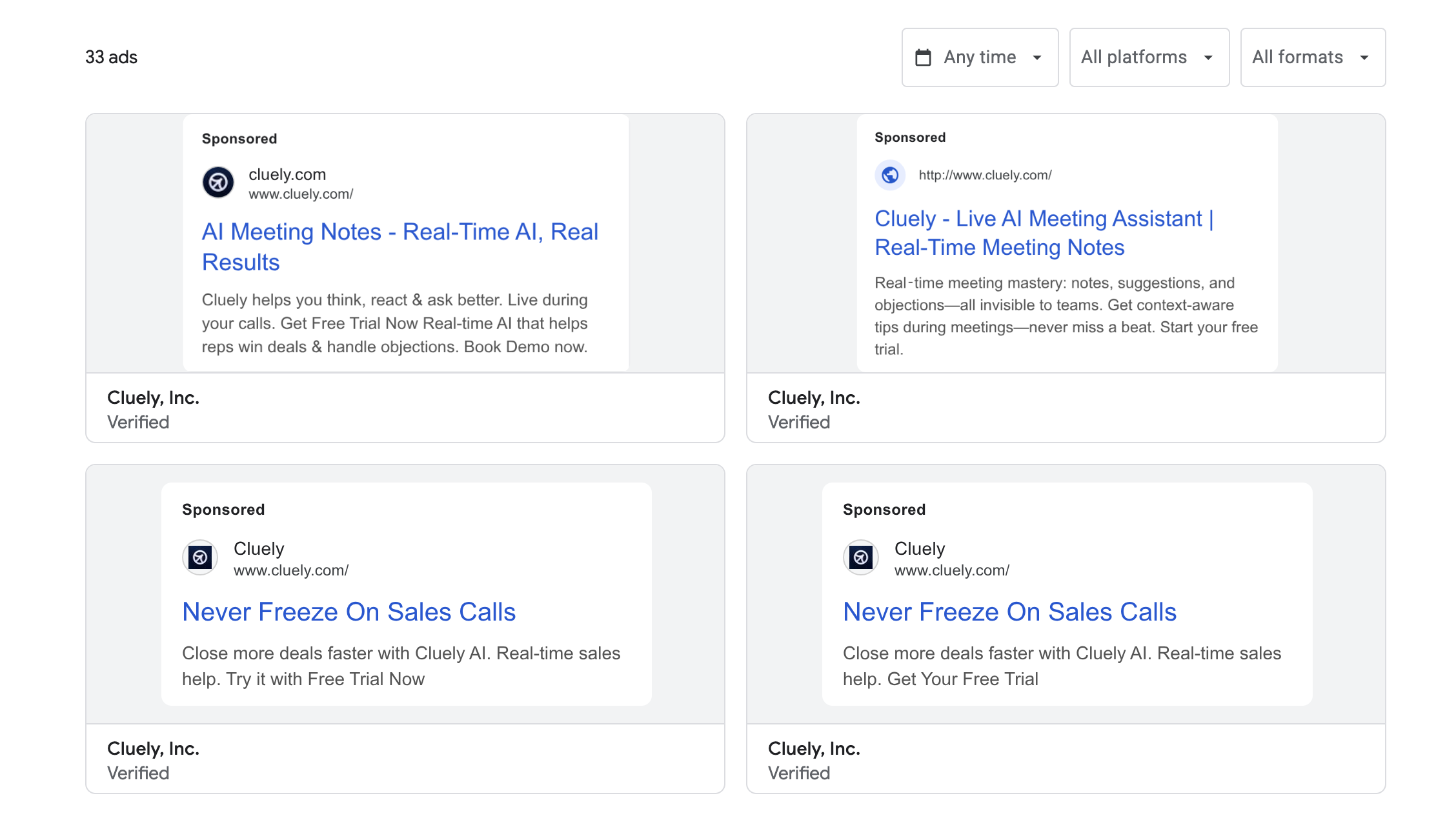Screen dimensions: 1456x818
Task: Click the http://www.cluely.com/ URL text
Action: click(985, 175)
